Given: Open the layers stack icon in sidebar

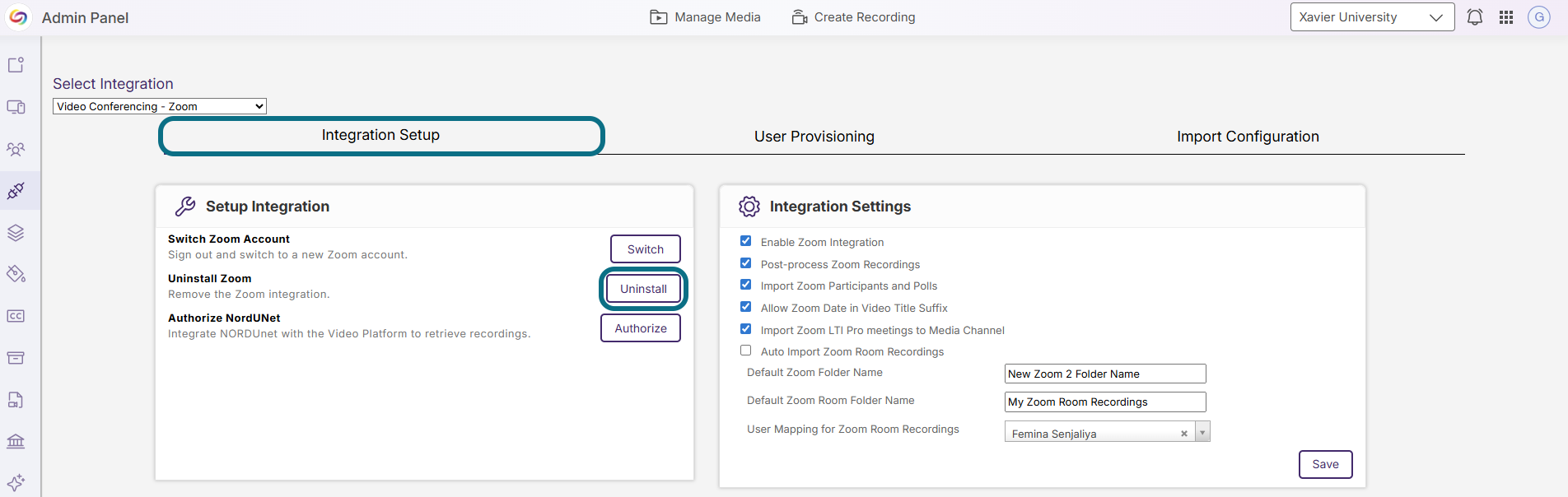Looking at the screenshot, I should 16,233.
